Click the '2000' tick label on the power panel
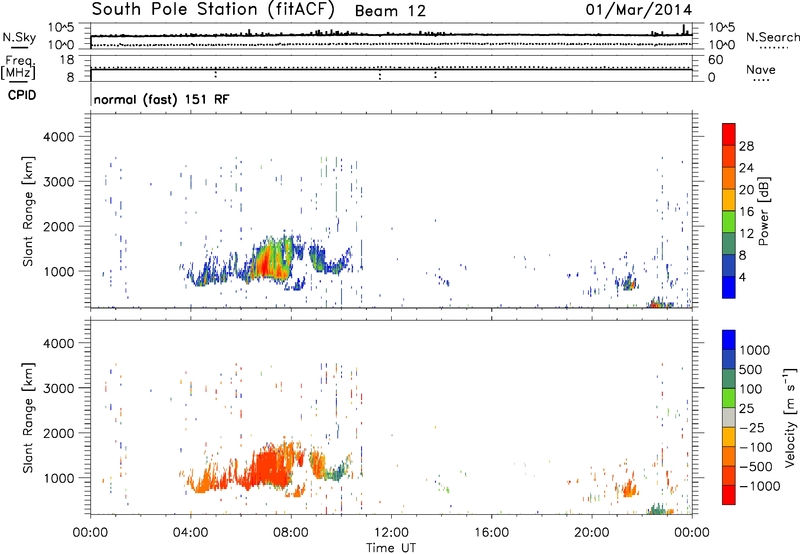This screenshot has width=800, height=554. point(59,226)
